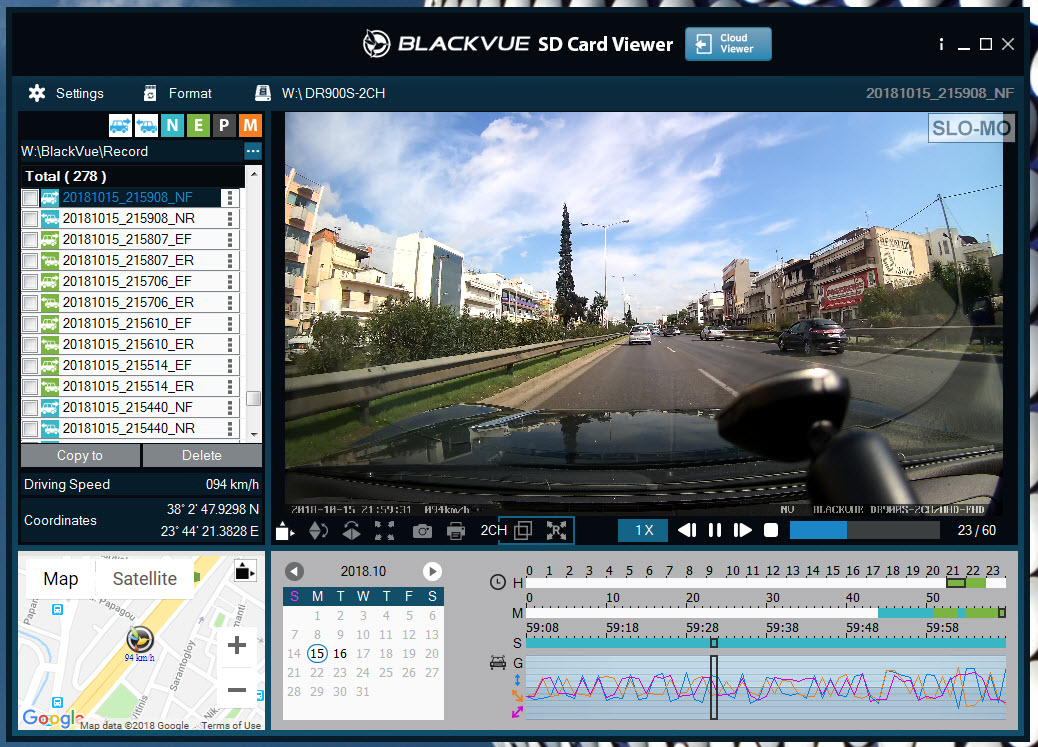
Task: Pop out the video panel
Action: point(285,530)
